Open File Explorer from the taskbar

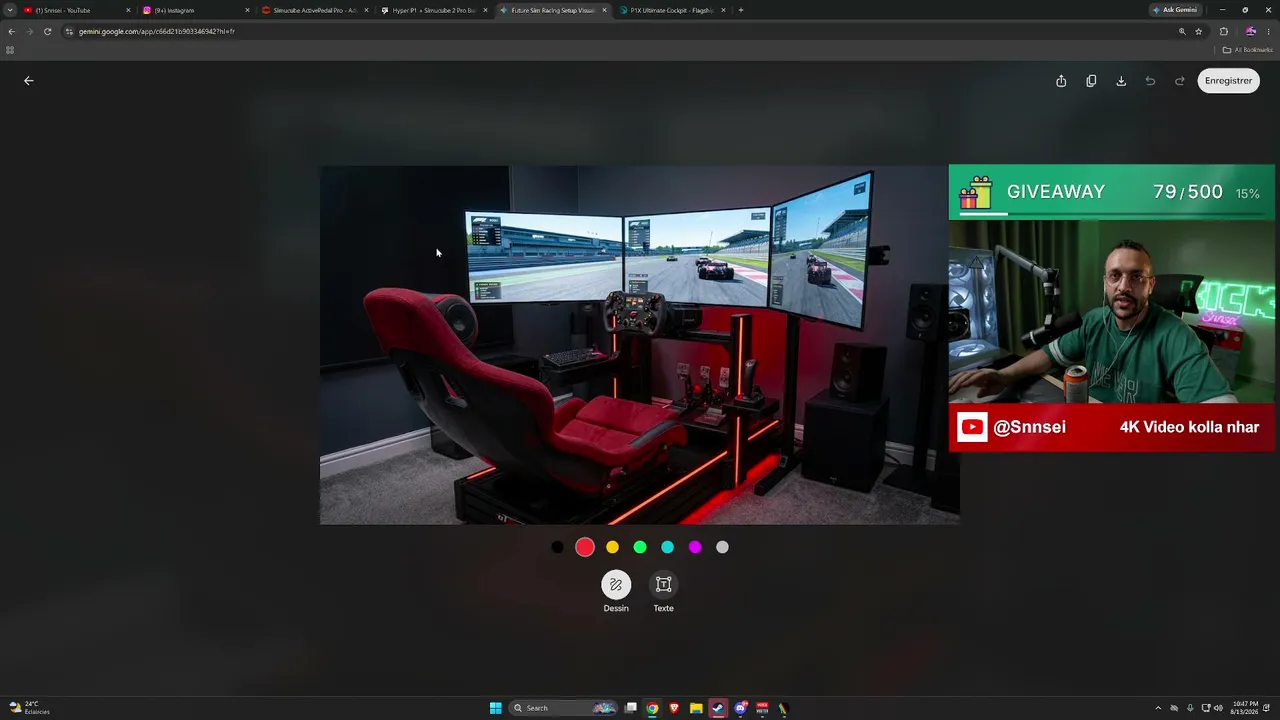pyautogui.click(x=696, y=708)
